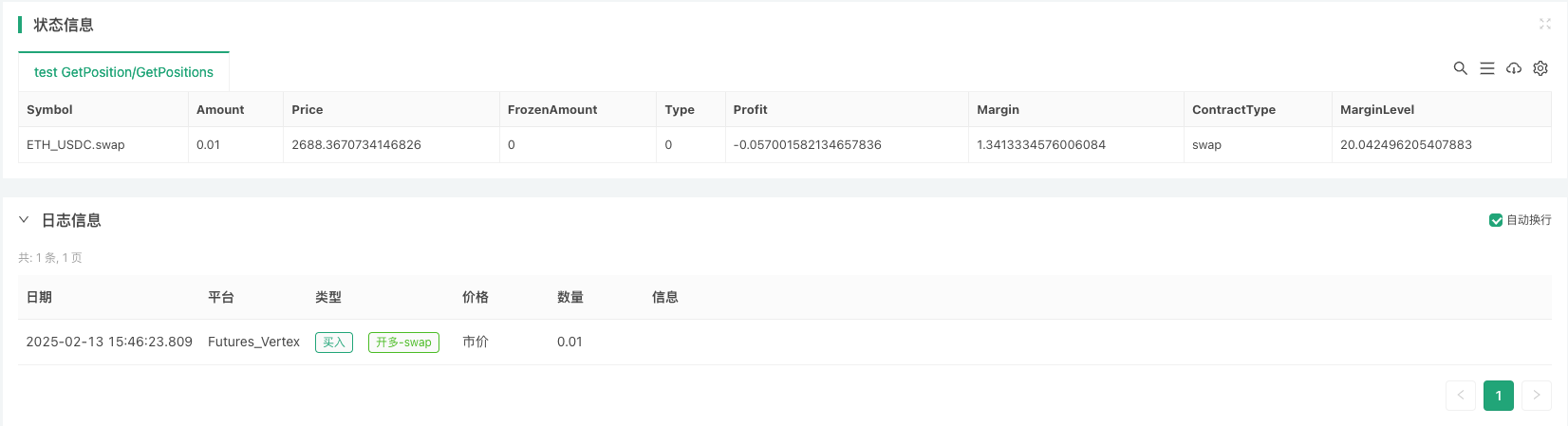Image resolution: width=1568 pixels, height=426 pixels.
Task: Click the 状态信息 panel title
Action: [64, 26]
